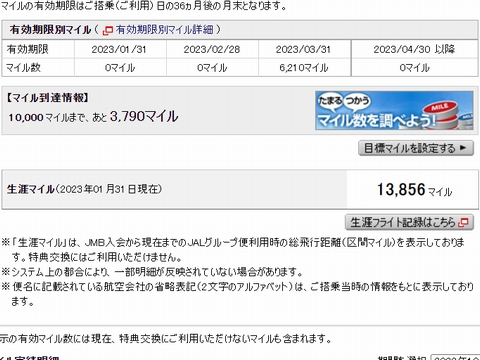Click the arrow on 目標マイルを設定する button
Image resolution: width=480 pixels, height=360 pixels.
(x=463, y=148)
